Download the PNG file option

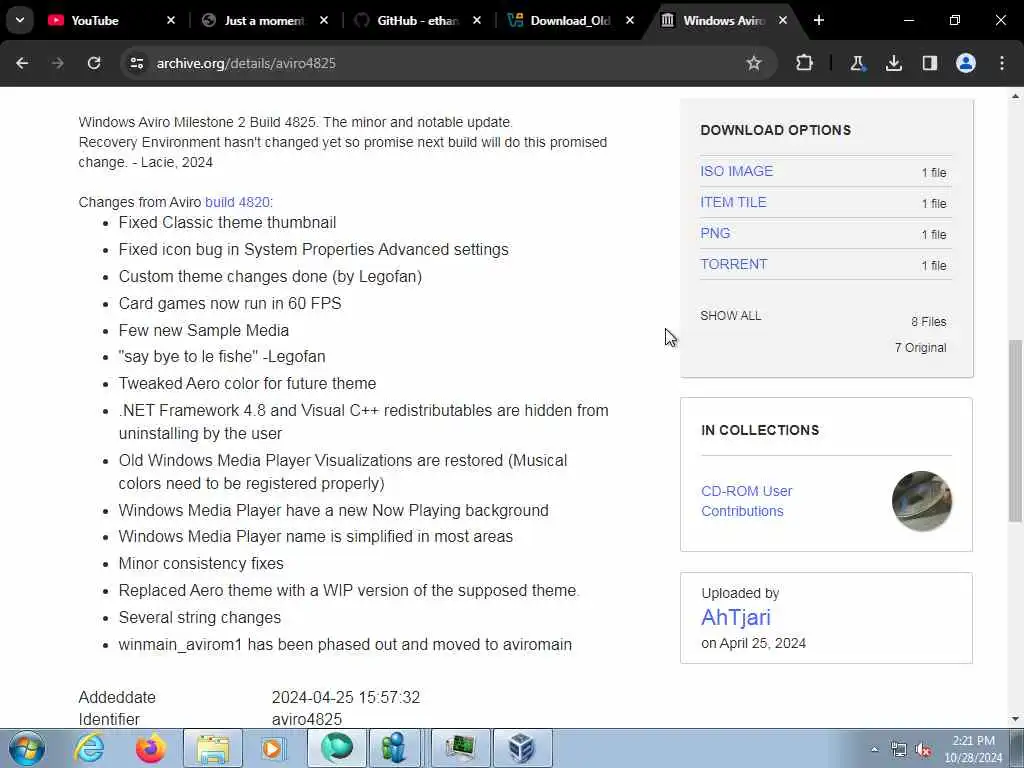715,233
